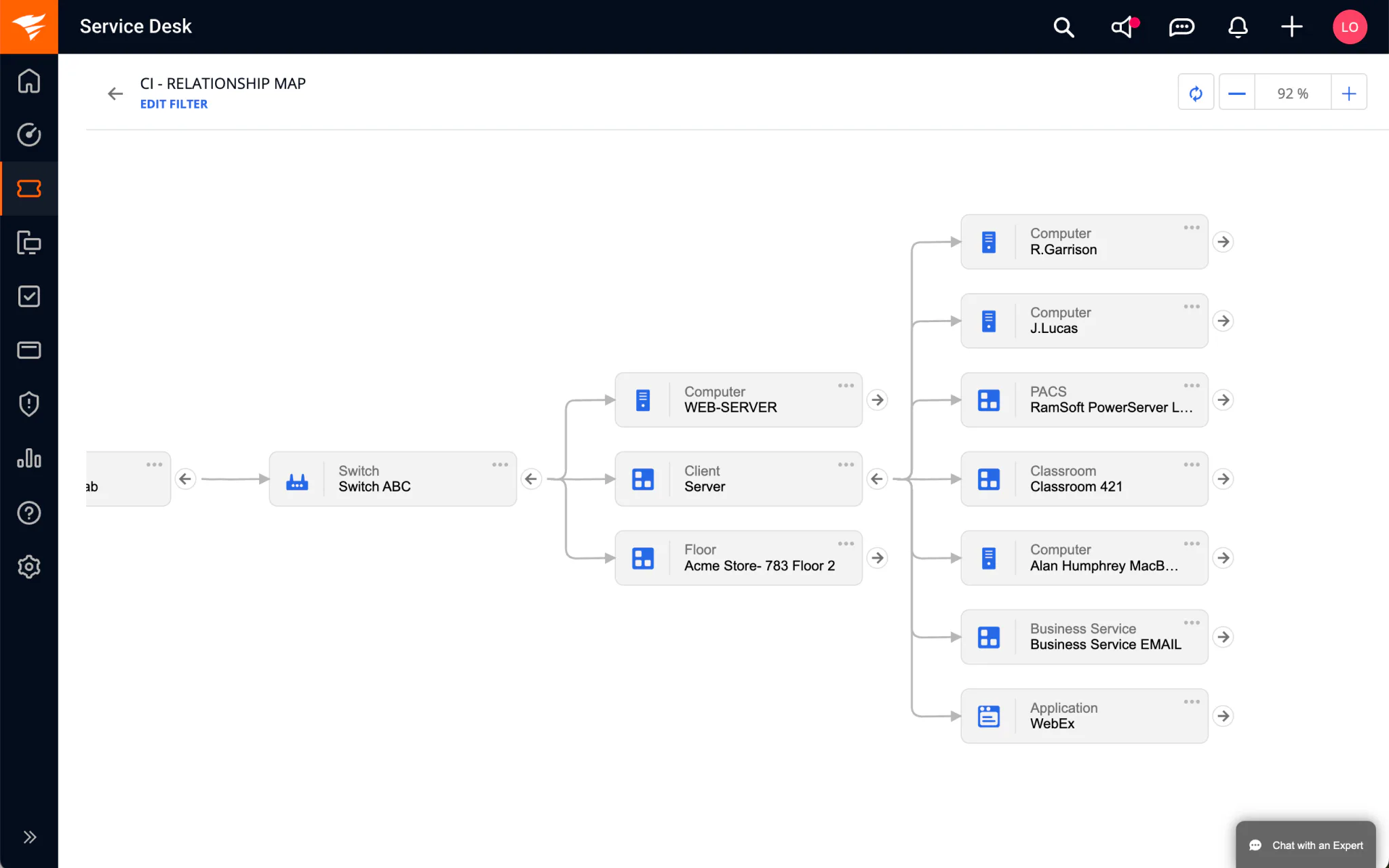The image size is (1389, 868).
Task: Open the options menu on Switch ABC
Action: click(500, 464)
